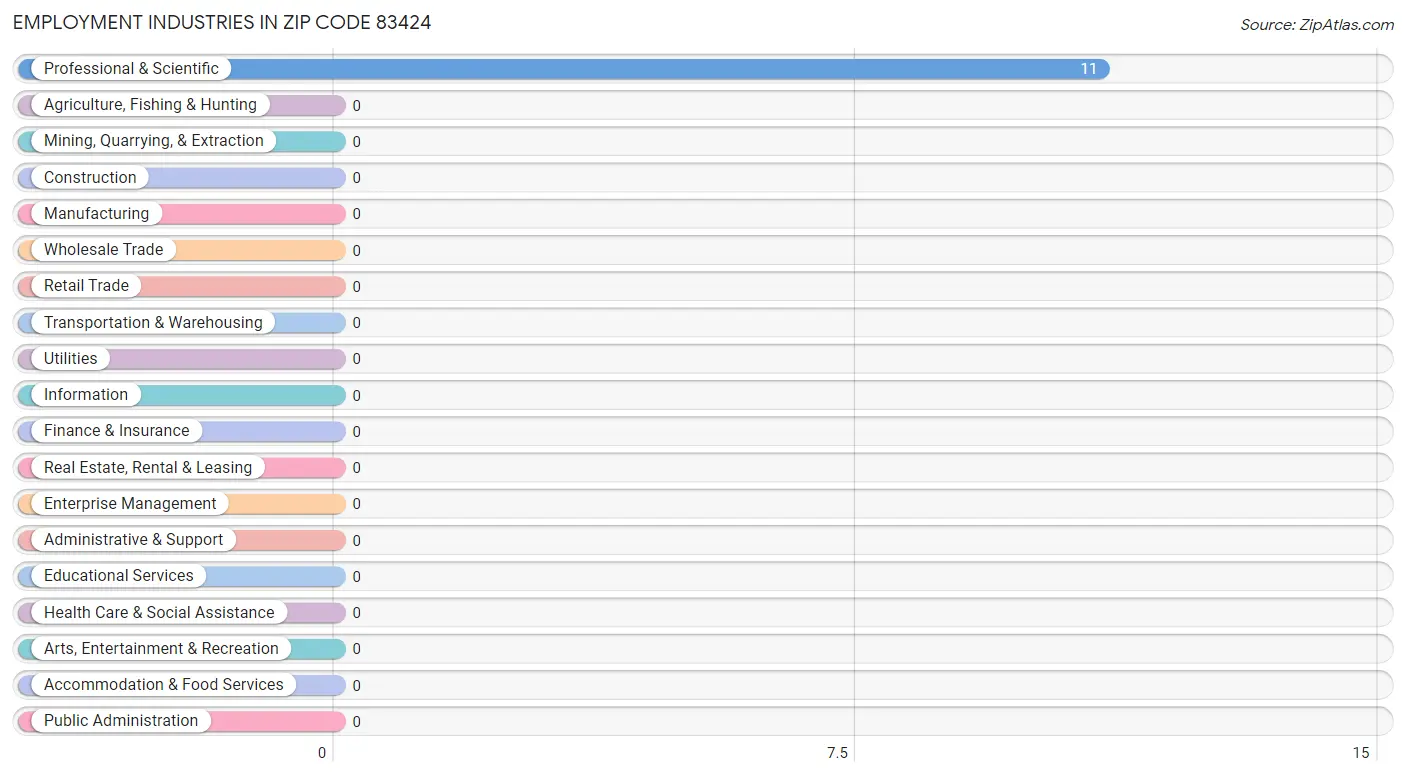1406x776 pixels.
Task: Select the Construction bar label
Action: point(90,177)
